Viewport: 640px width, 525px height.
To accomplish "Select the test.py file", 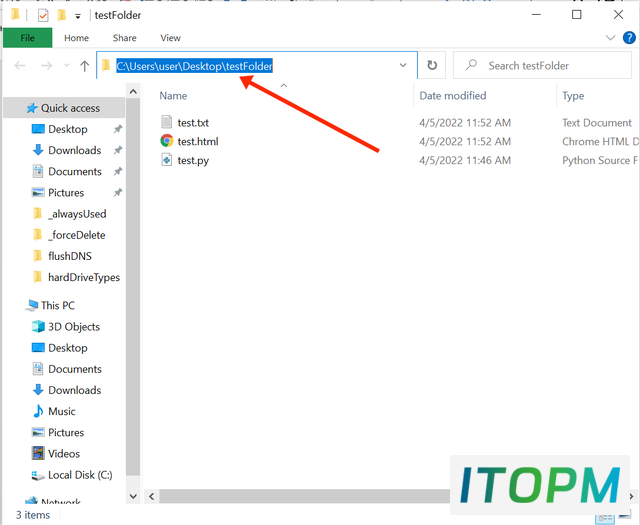I will pyautogui.click(x=193, y=160).
